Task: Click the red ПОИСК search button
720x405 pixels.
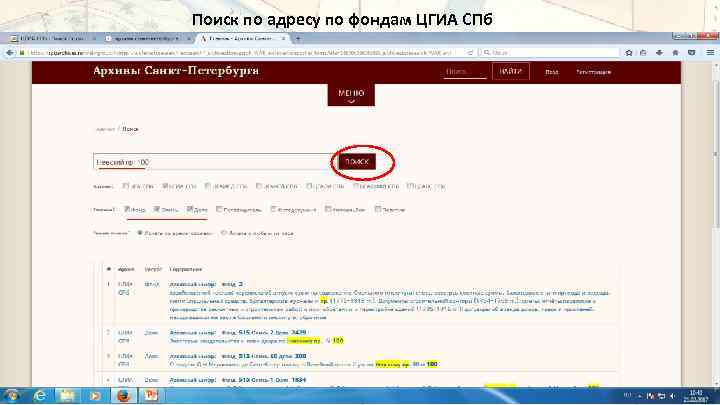Action: click(357, 162)
